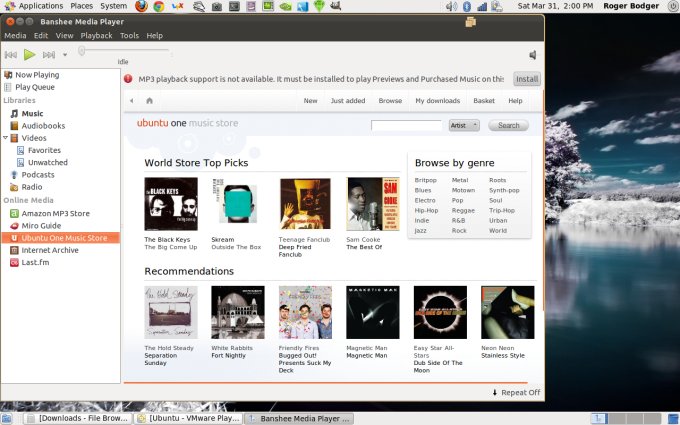Toggle the Repeat Off mode button
This screenshot has height=425, width=680.
[x=516, y=392]
